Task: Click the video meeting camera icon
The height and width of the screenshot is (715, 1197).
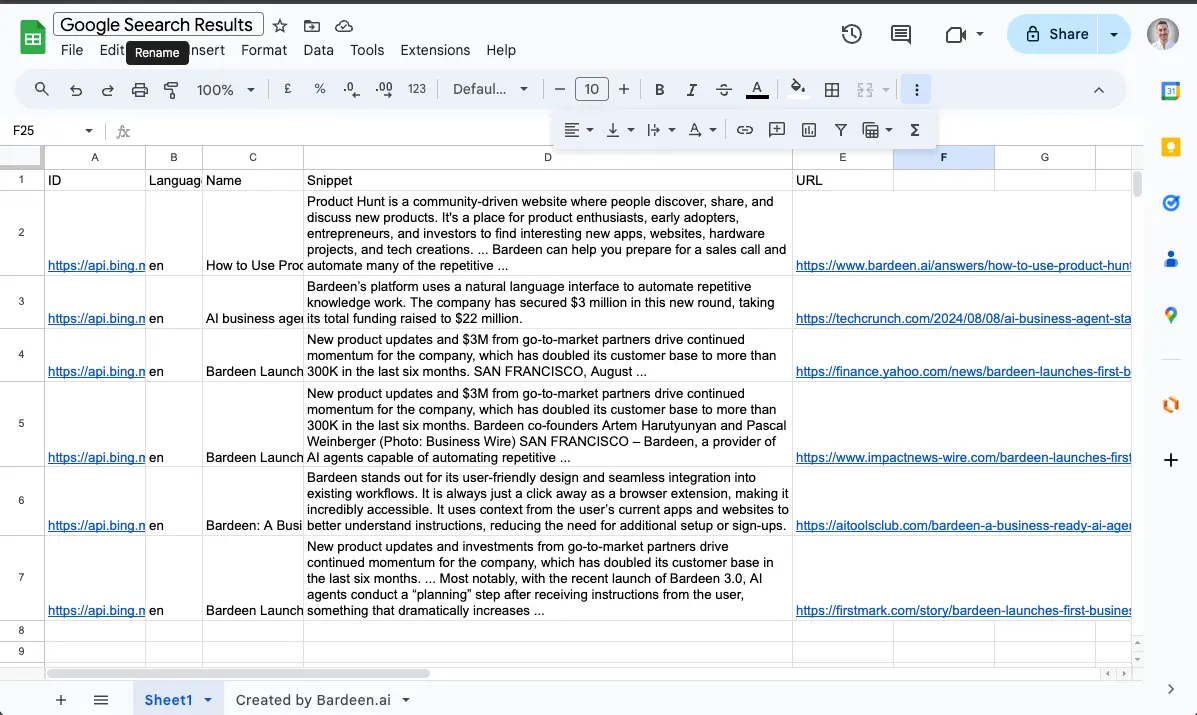Action: click(x=956, y=34)
